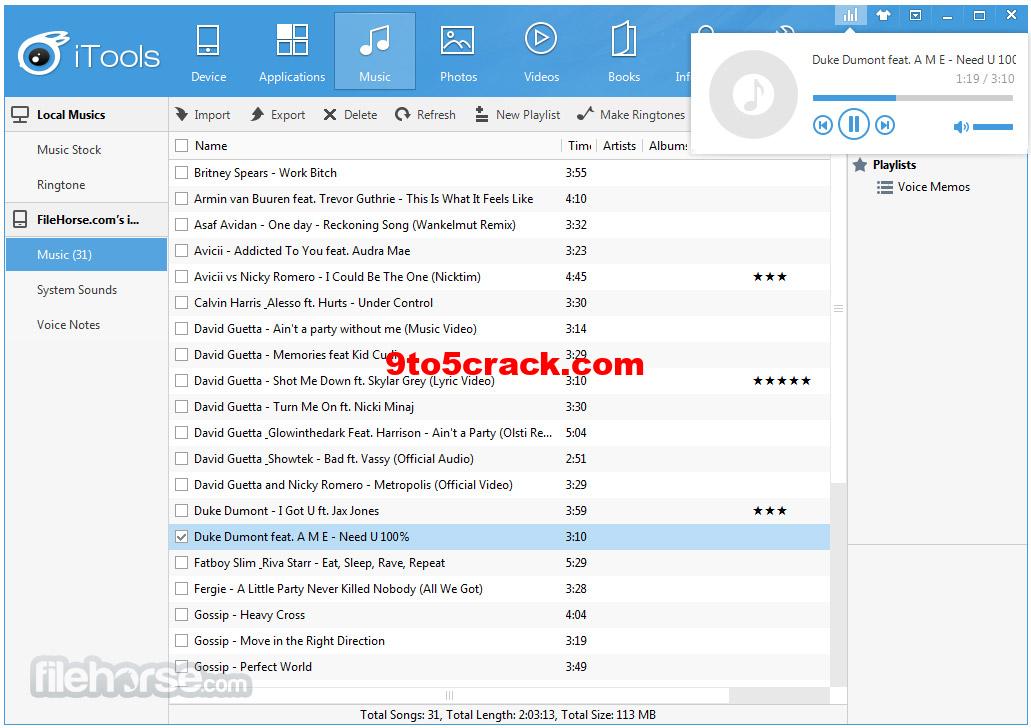Image resolution: width=1031 pixels, height=728 pixels.
Task: Open the skin (shirt) icon in title bar
Action: pos(883,15)
